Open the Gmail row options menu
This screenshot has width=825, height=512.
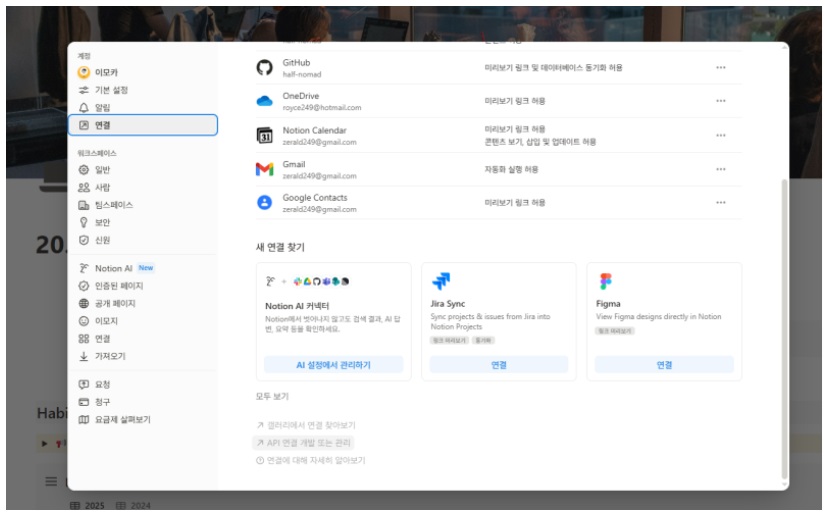pyautogui.click(x=721, y=169)
